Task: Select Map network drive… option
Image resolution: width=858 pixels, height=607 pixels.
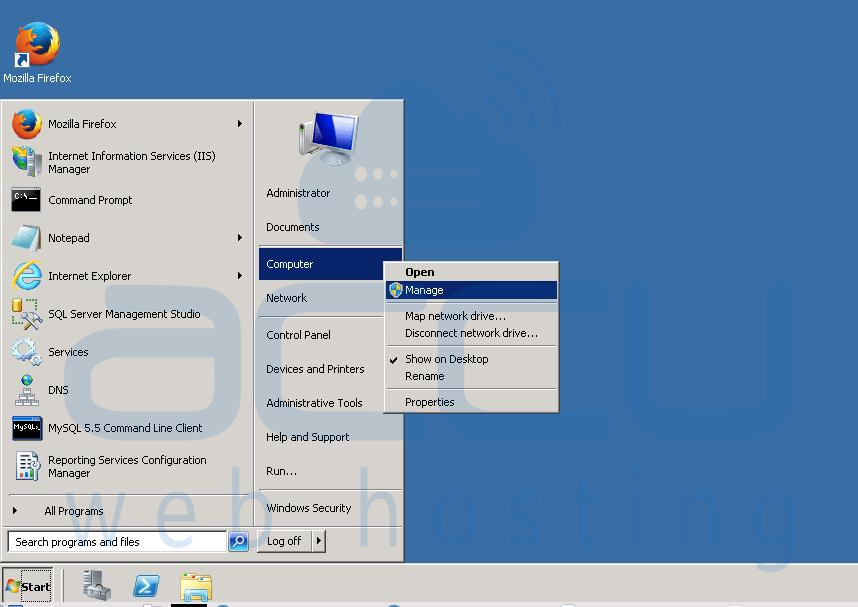Action: (x=471, y=316)
